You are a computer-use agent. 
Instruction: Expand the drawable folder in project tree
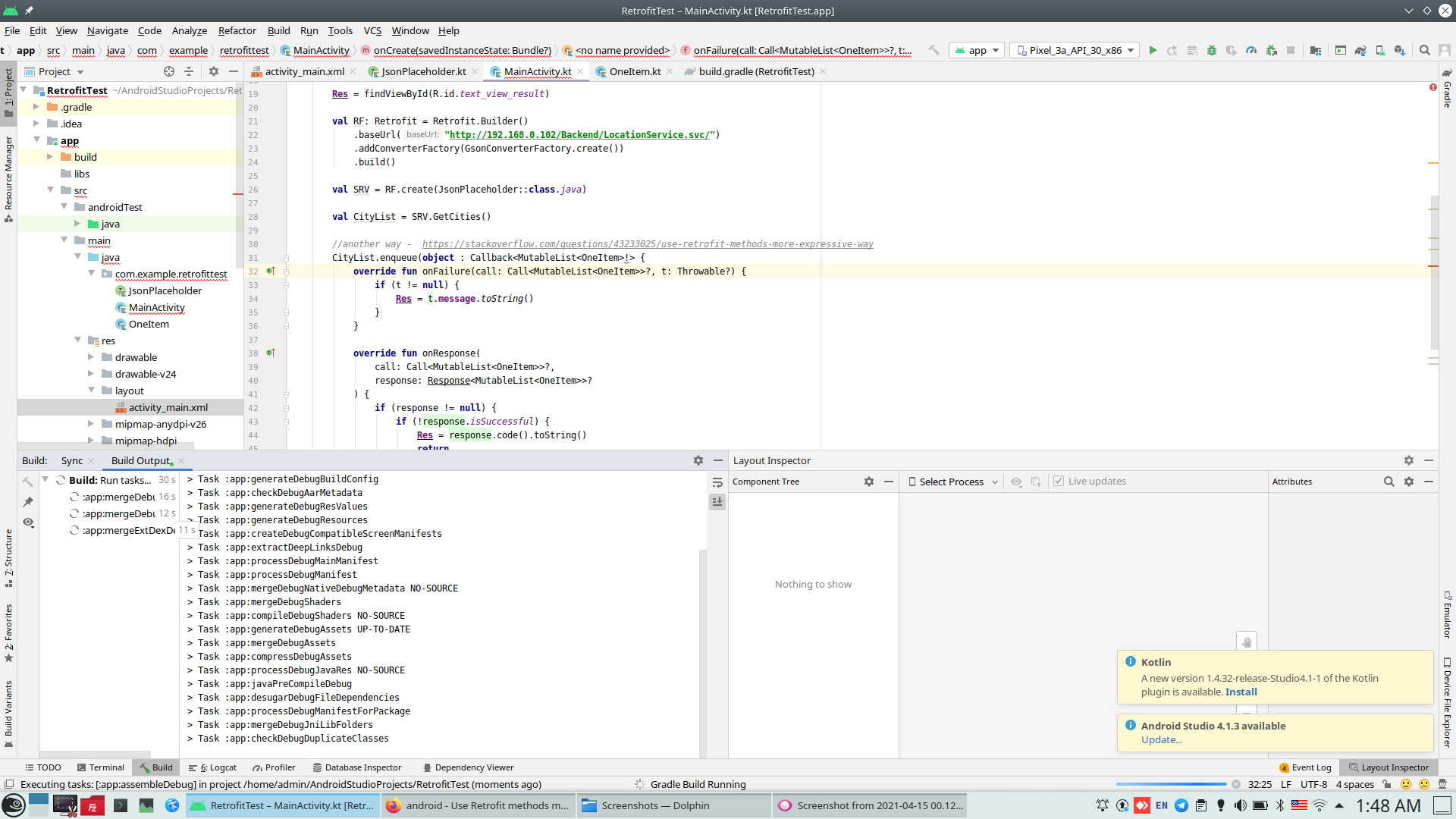tap(91, 357)
